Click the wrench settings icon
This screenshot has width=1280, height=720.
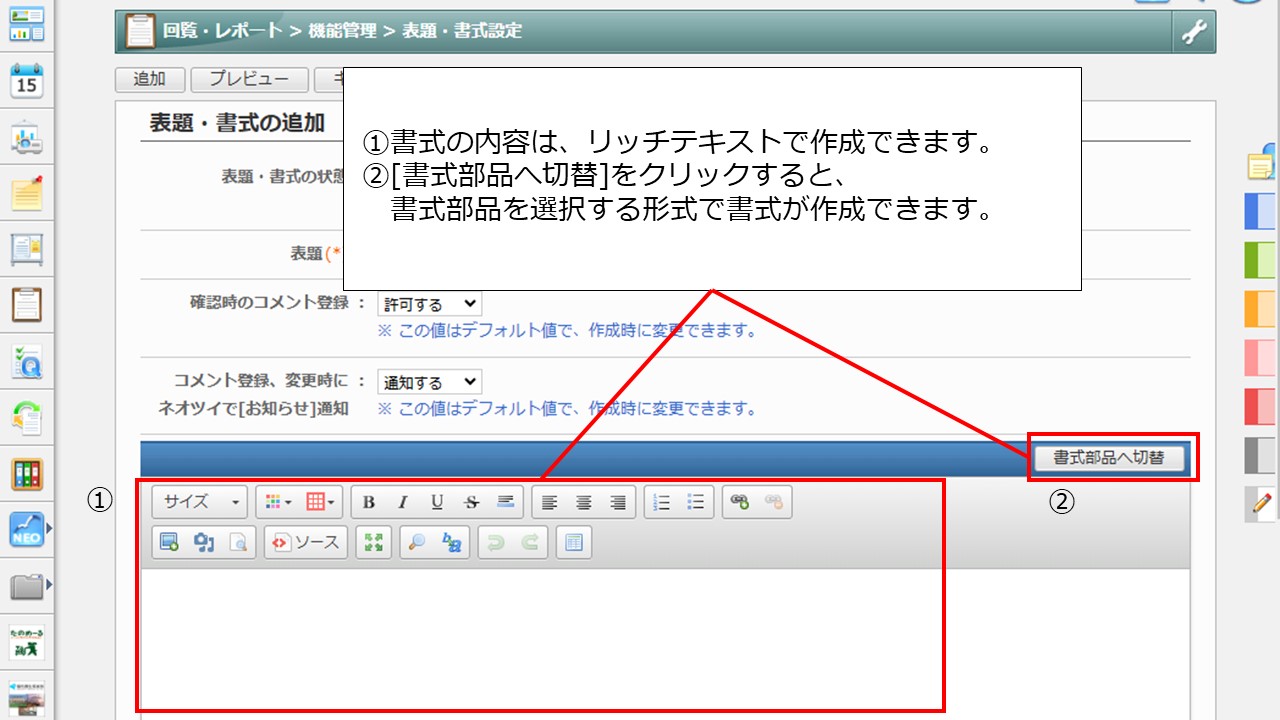click(x=1194, y=32)
